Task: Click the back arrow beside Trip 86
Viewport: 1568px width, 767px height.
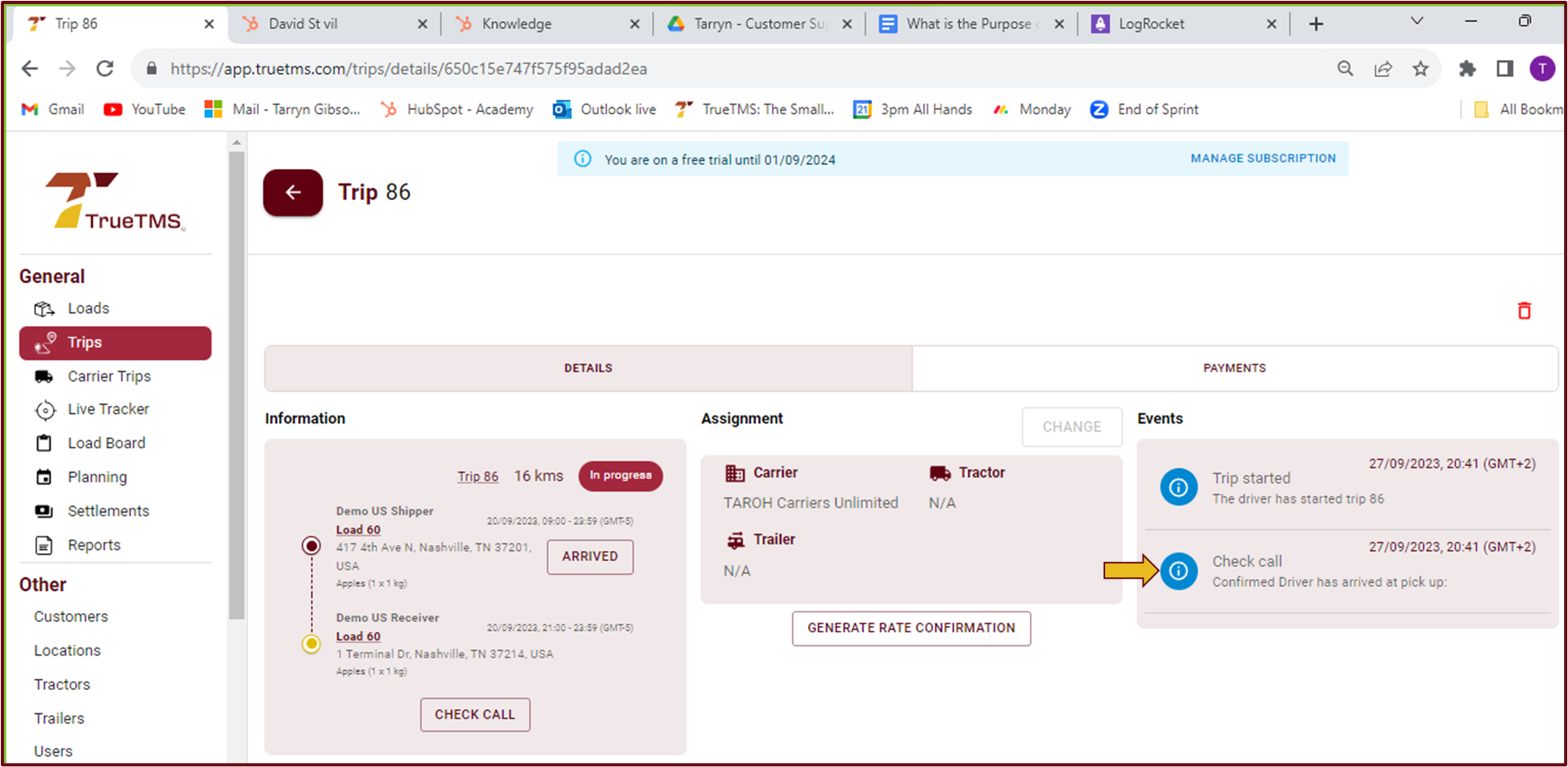Action: (x=293, y=192)
